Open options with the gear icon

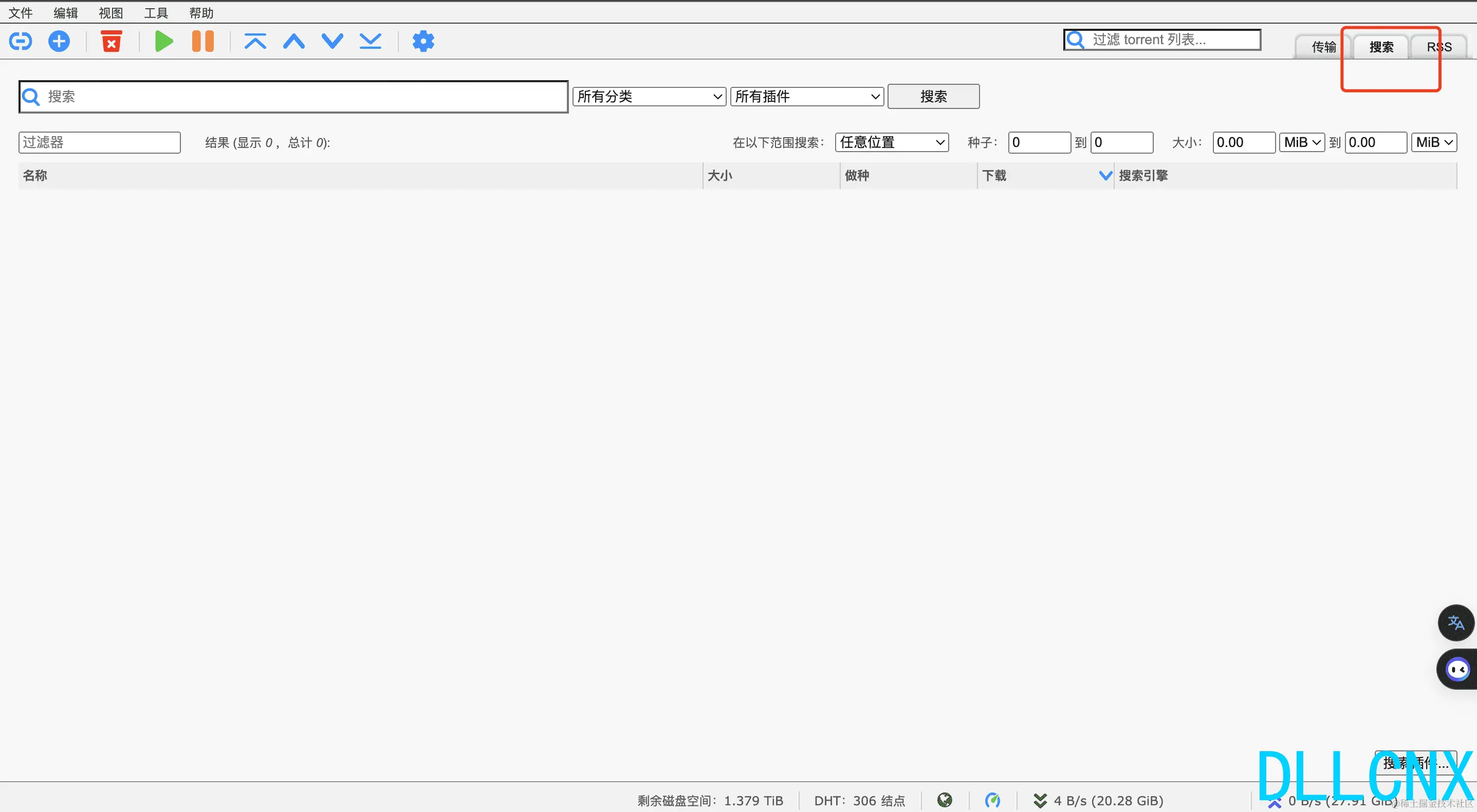(x=423, y=41)
